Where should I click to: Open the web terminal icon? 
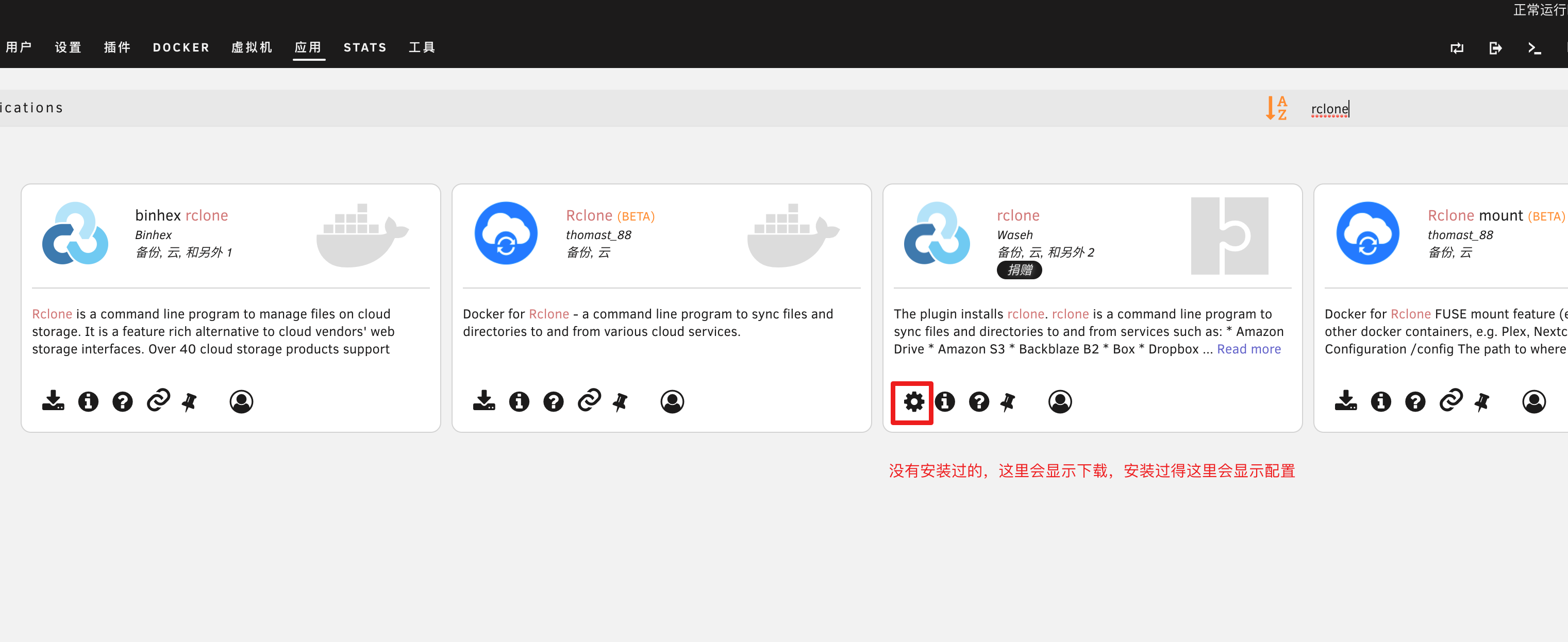tap(1536, 48)
